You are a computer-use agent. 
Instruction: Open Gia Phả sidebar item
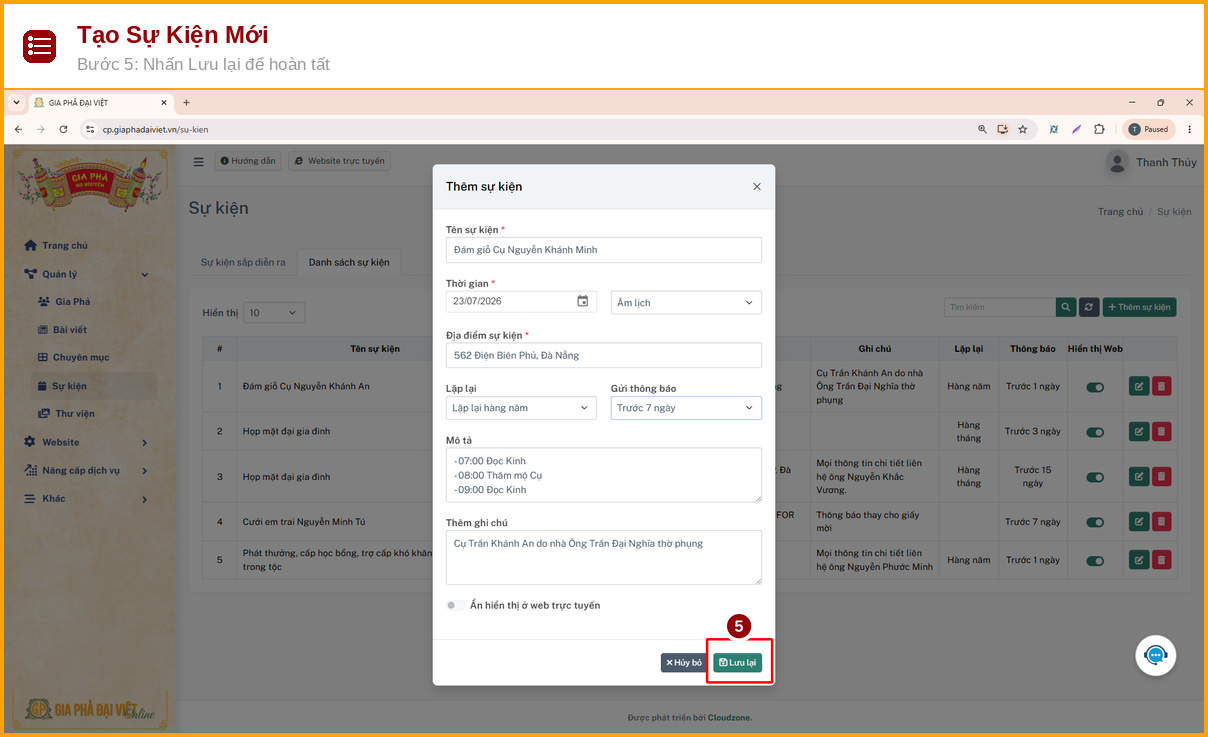[x=72, y=301]
